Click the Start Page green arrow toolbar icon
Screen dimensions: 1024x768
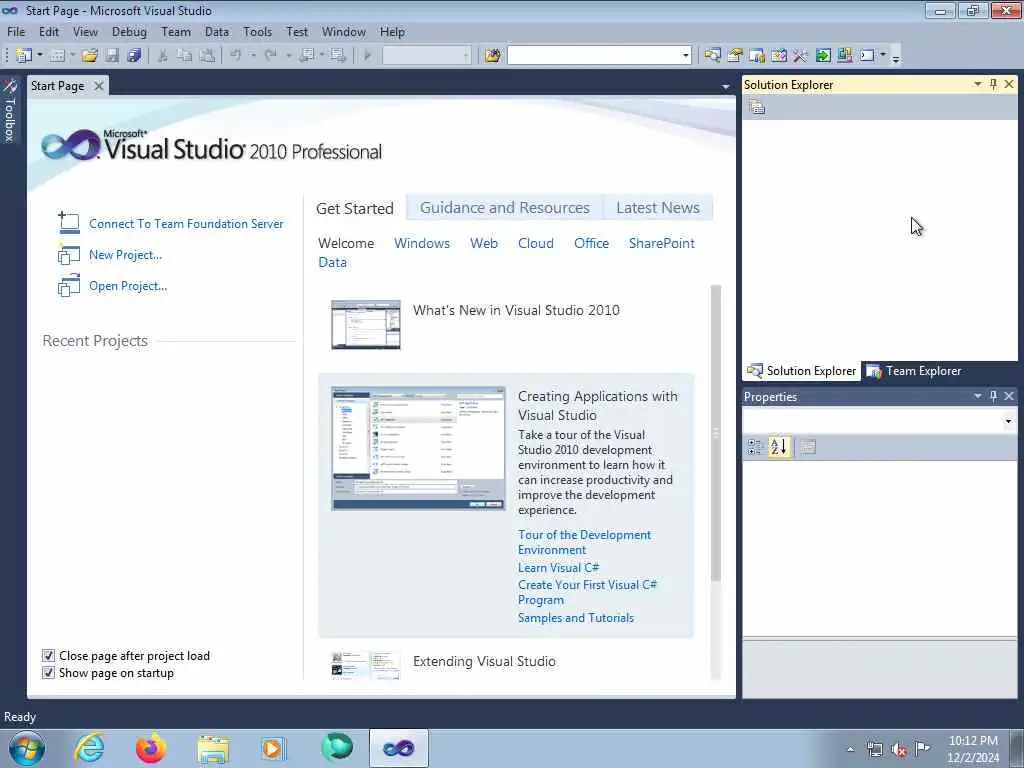[x=823, y=56]
